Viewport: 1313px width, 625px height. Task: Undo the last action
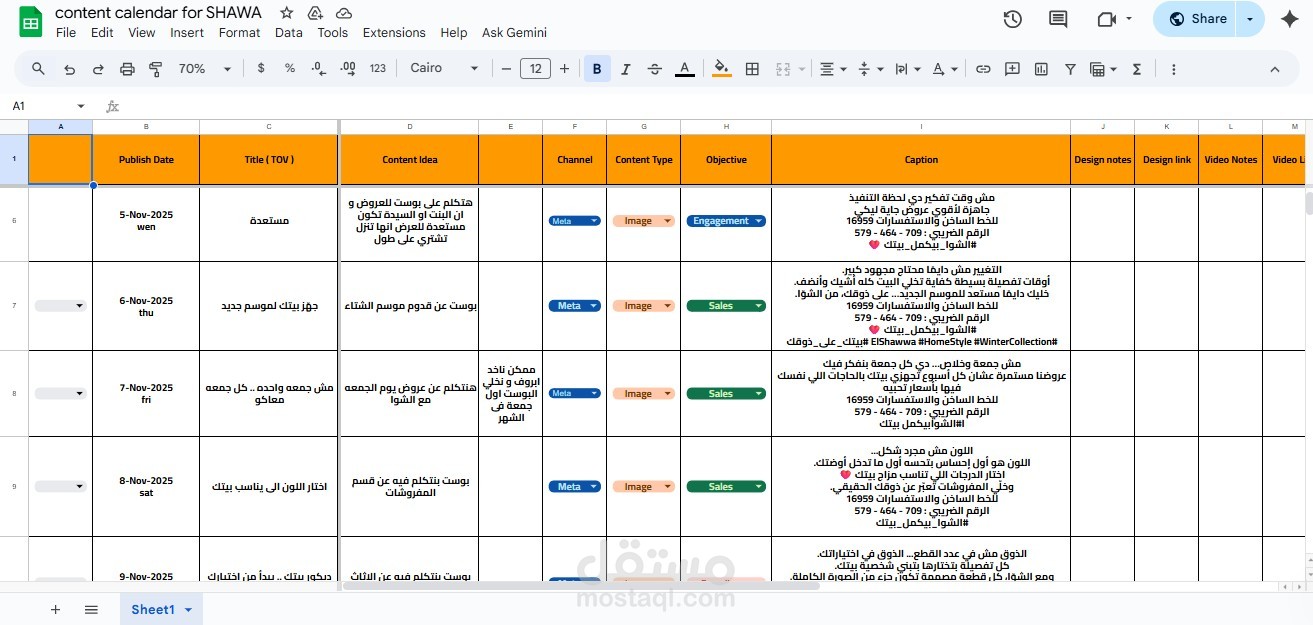point(69,69)
